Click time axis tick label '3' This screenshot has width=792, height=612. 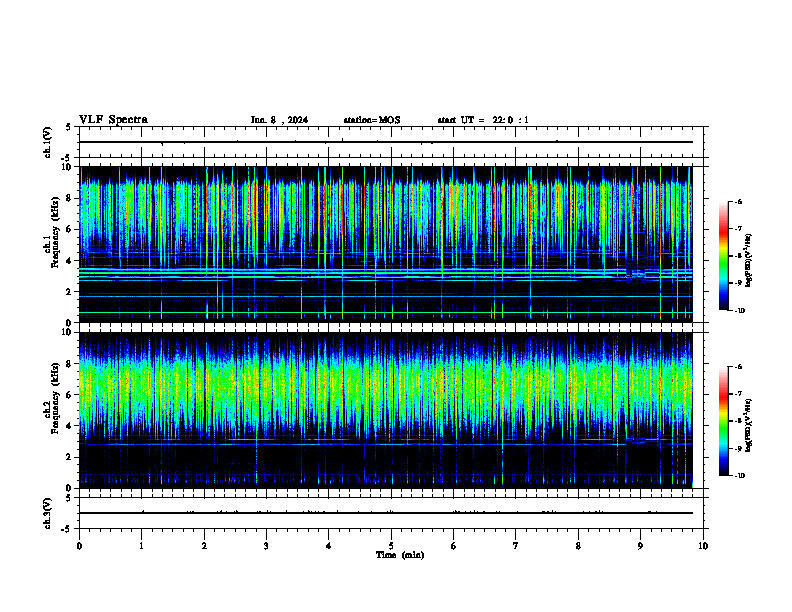click(x=266, y=546)
